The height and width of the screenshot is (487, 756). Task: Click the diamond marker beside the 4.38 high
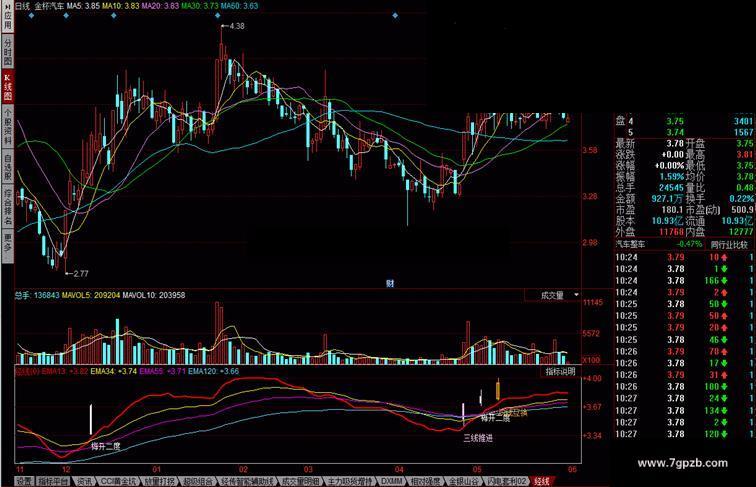[x=217, y=15]
